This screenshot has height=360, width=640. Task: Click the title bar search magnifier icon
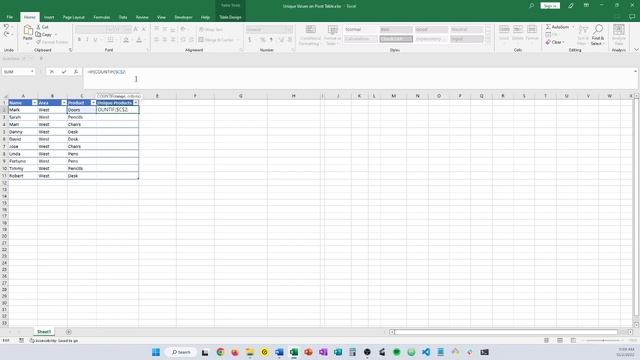point(531,6)
